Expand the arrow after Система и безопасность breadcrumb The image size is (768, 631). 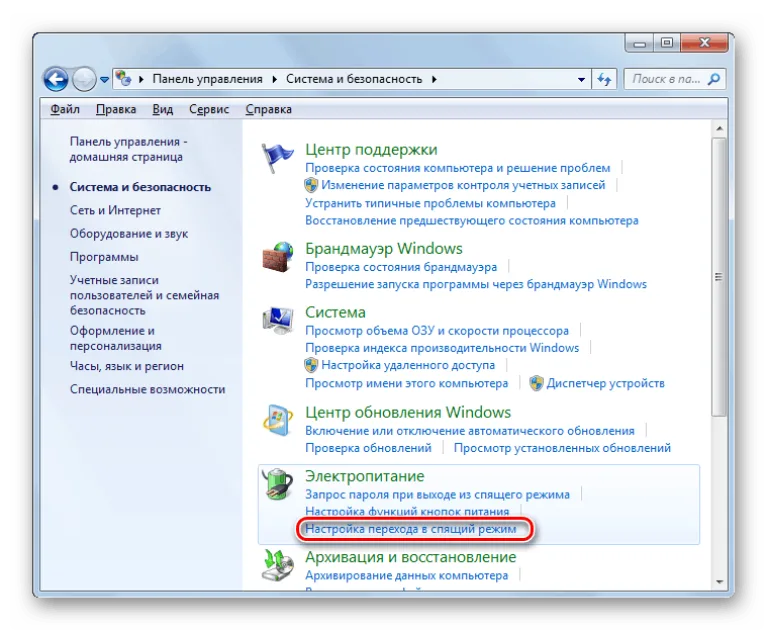tap(434, 79)
